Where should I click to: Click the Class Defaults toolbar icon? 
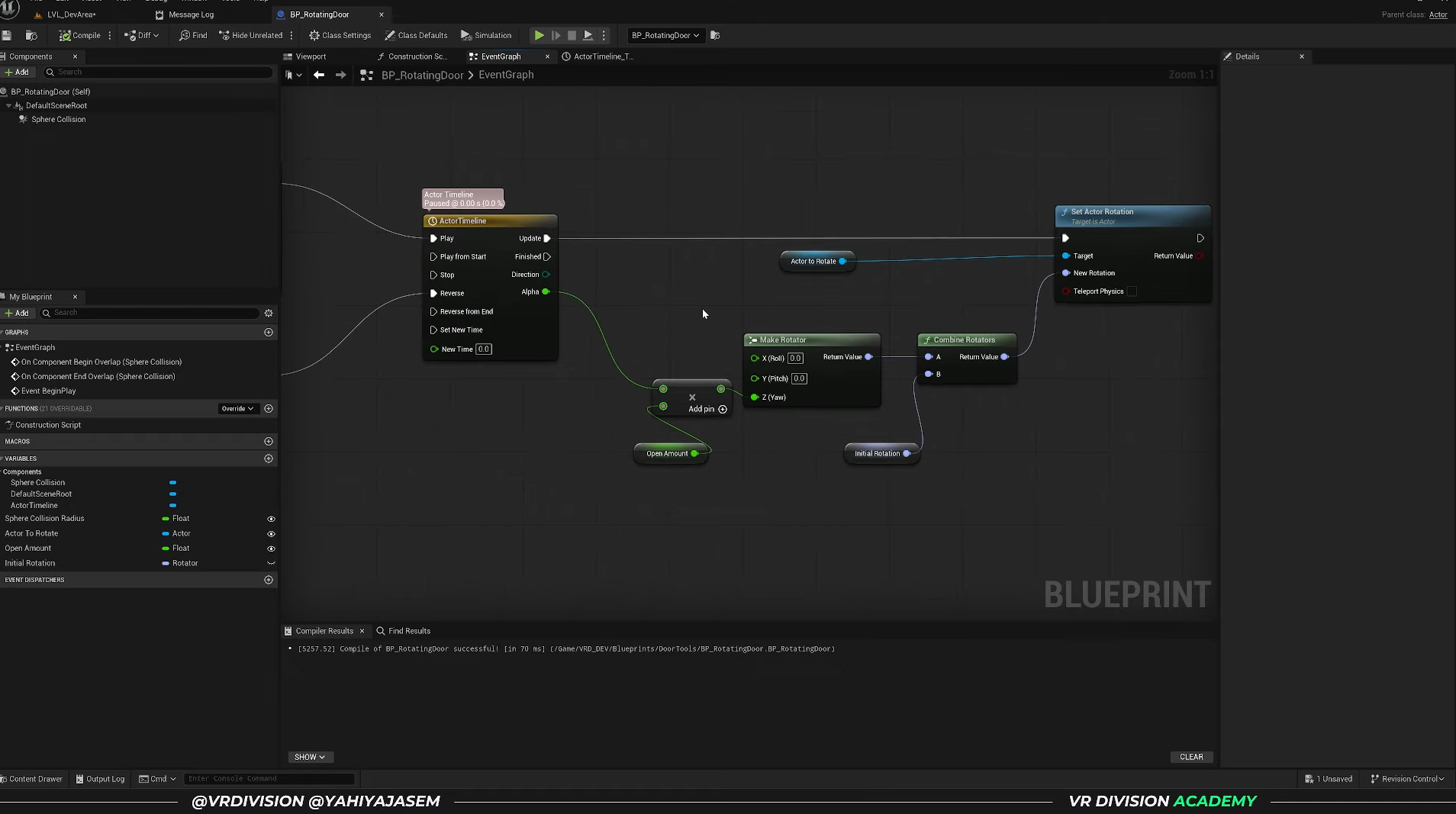390,35
